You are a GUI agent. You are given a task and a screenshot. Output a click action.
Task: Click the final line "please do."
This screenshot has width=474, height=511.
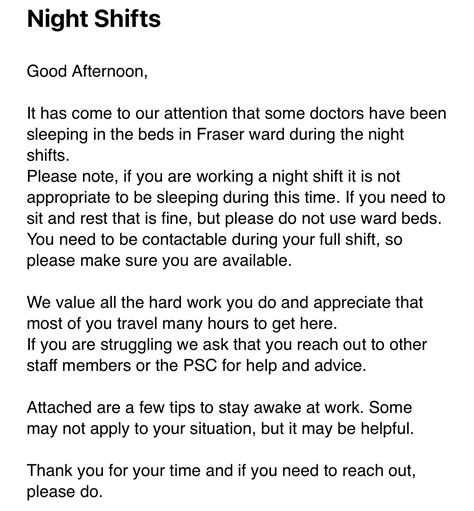pos(64,492)
